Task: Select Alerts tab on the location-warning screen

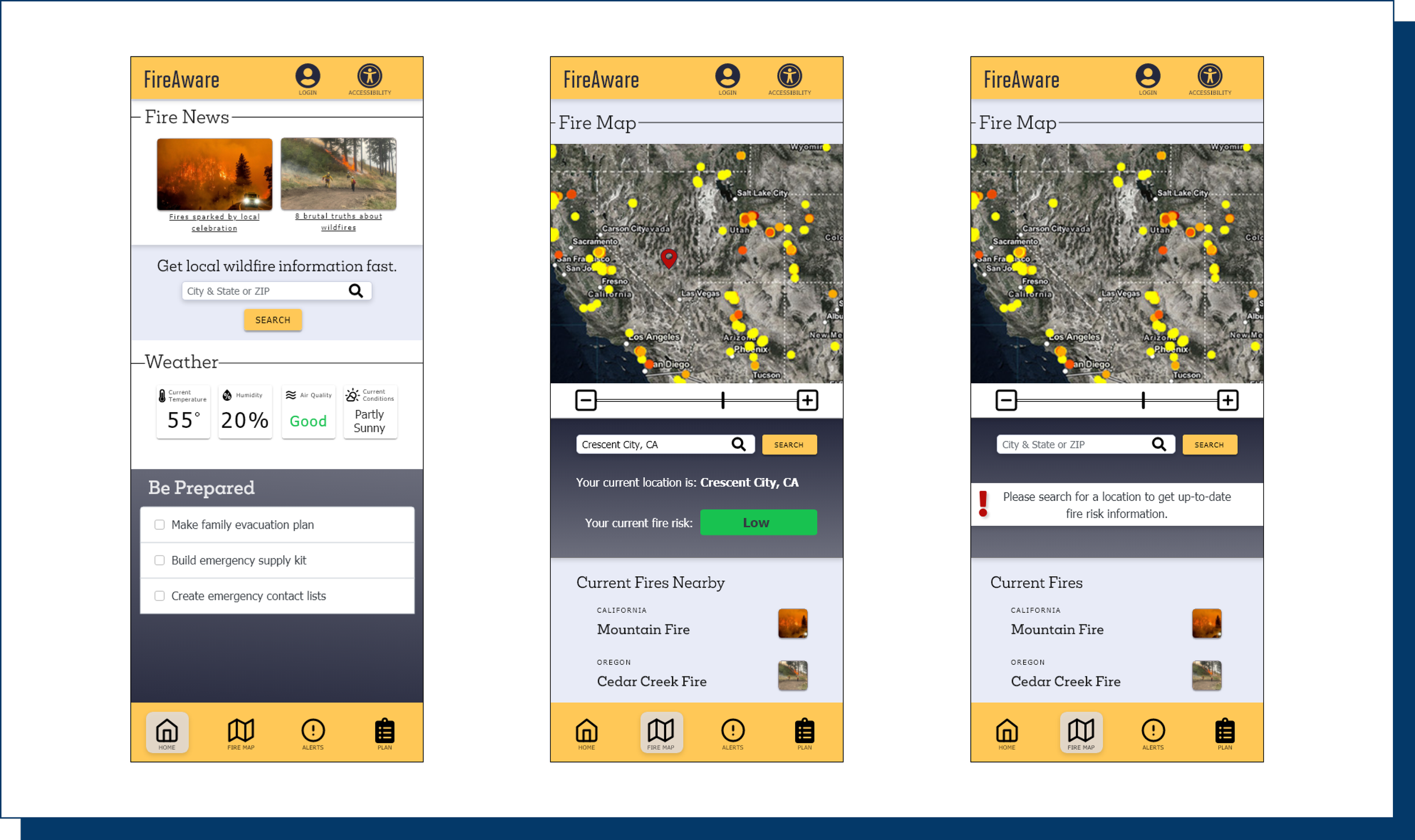Action: tap(1153, 731)
